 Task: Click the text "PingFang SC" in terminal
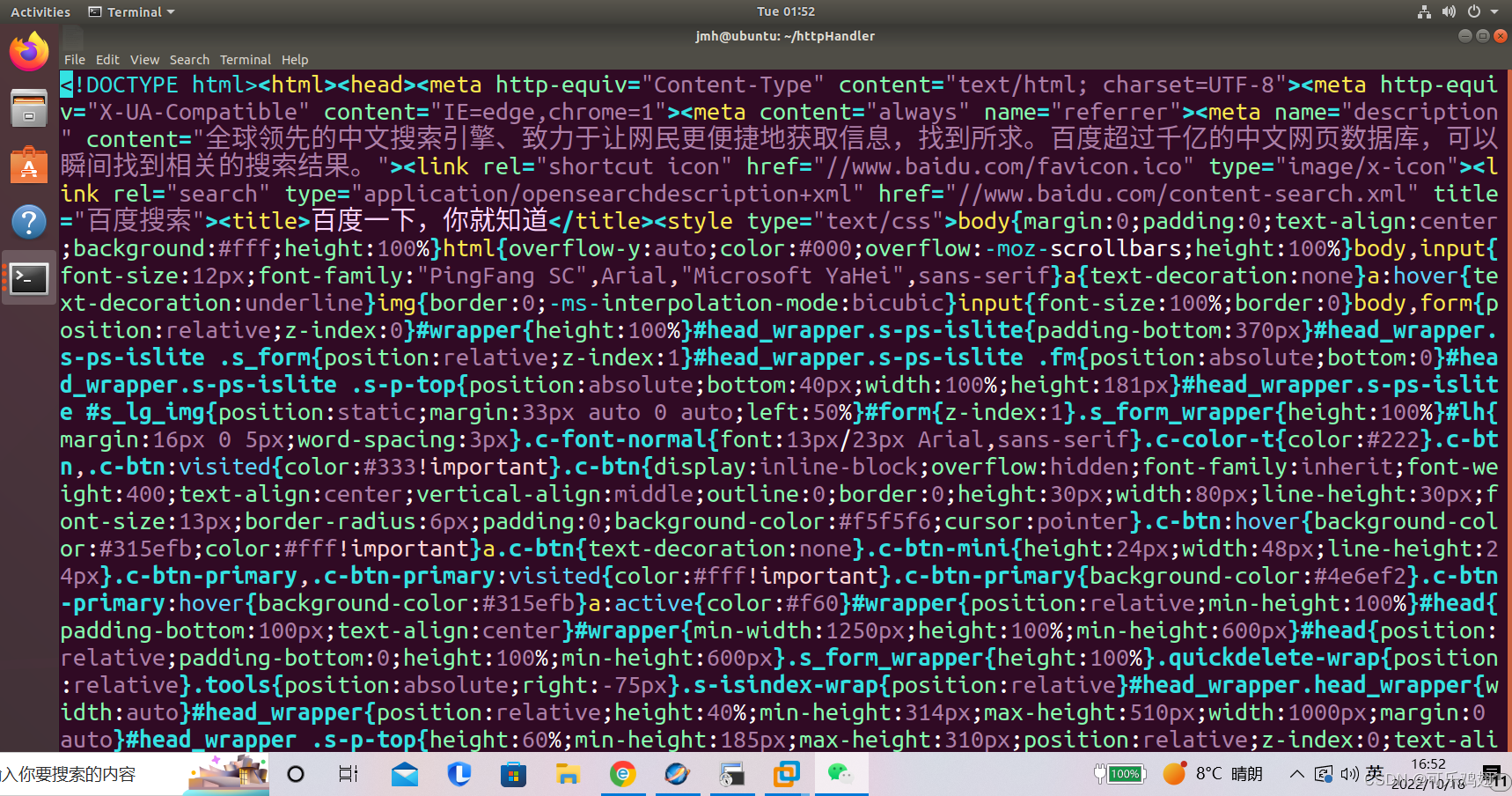503,276
